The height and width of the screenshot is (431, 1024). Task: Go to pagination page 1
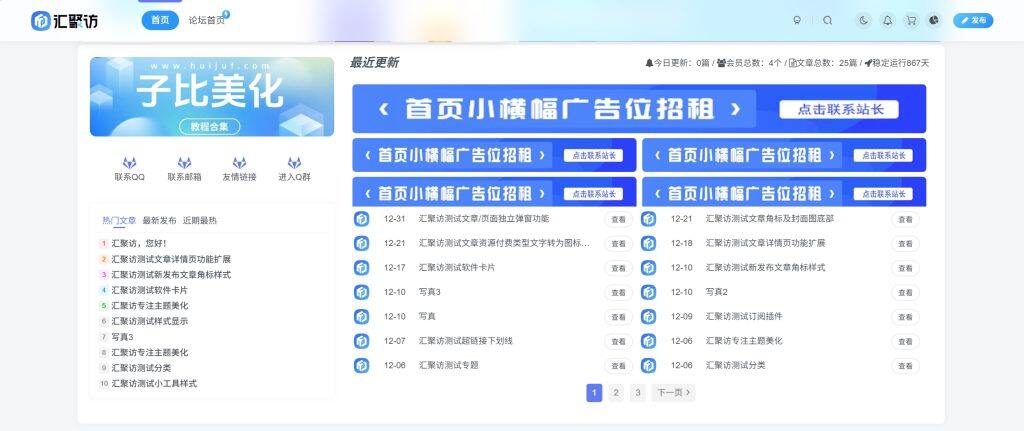[594, 392]
